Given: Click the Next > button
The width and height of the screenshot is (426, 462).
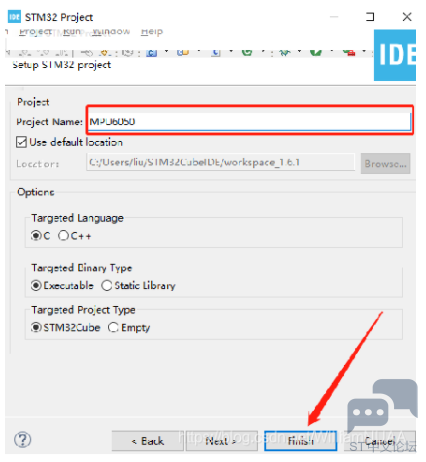Looking at the screenshot, I should [x=221, y=441].
